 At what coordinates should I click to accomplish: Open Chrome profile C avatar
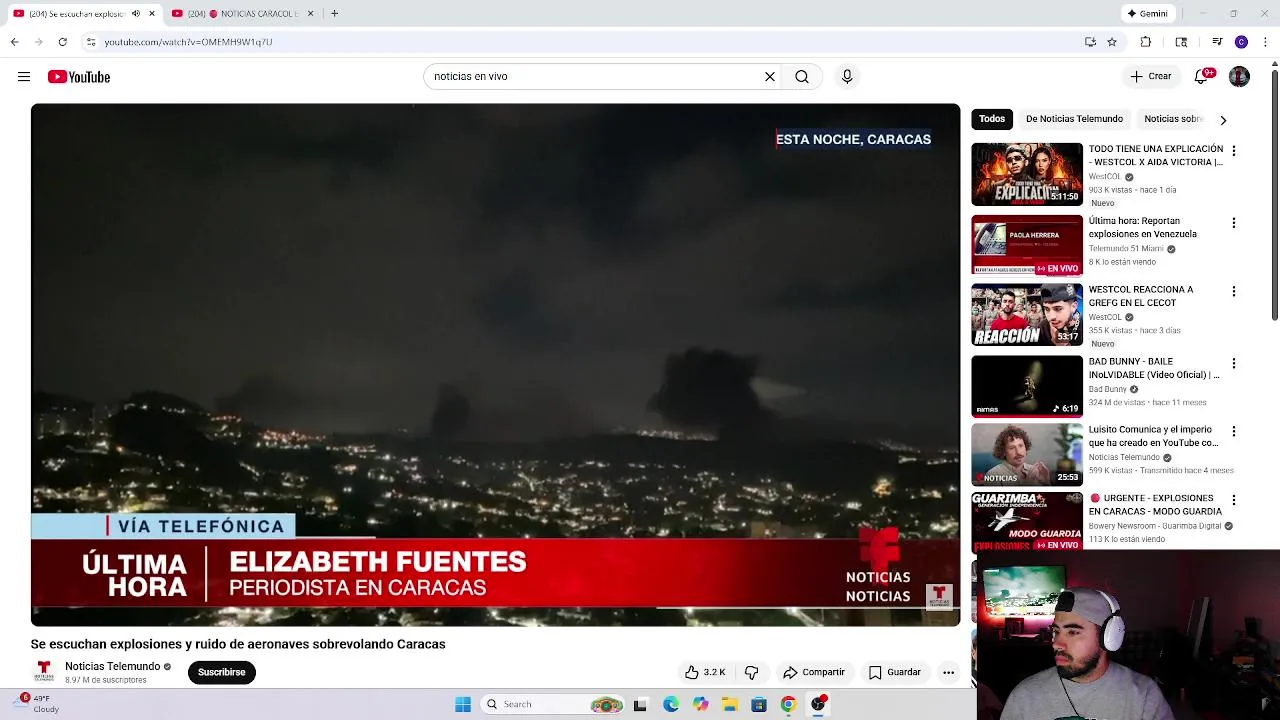coord(1241,42)
